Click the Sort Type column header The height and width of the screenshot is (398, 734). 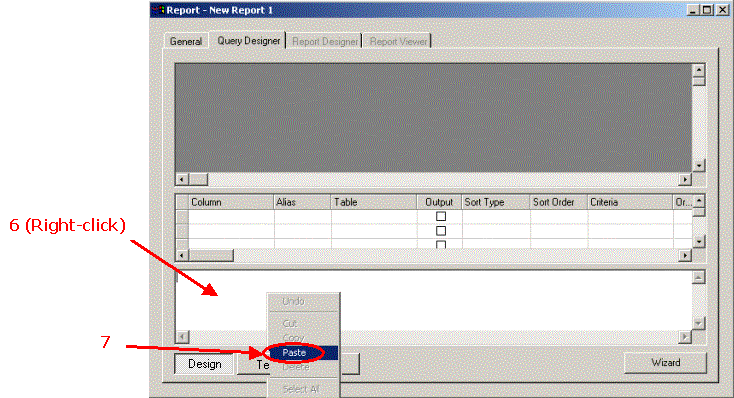click(495, 202)
